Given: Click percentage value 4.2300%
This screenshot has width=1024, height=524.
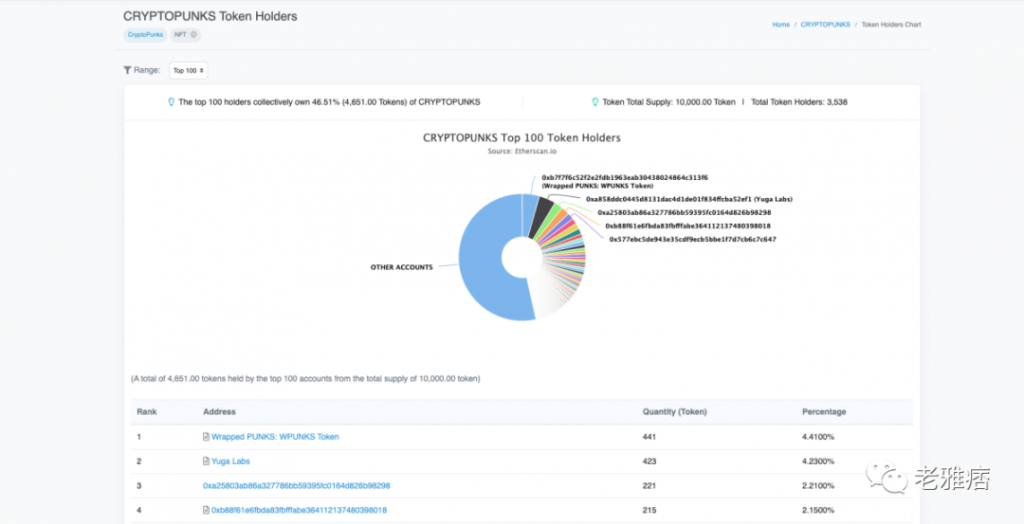Looking at the screenshot, I should tap(818, 461).
